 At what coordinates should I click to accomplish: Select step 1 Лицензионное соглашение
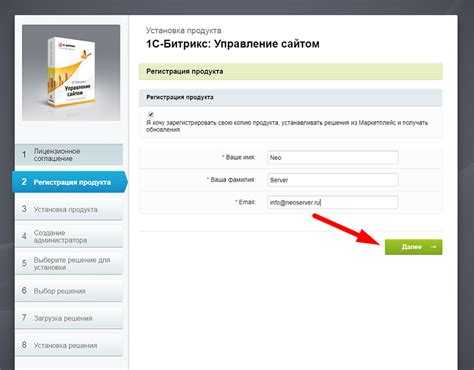[69, 155]
